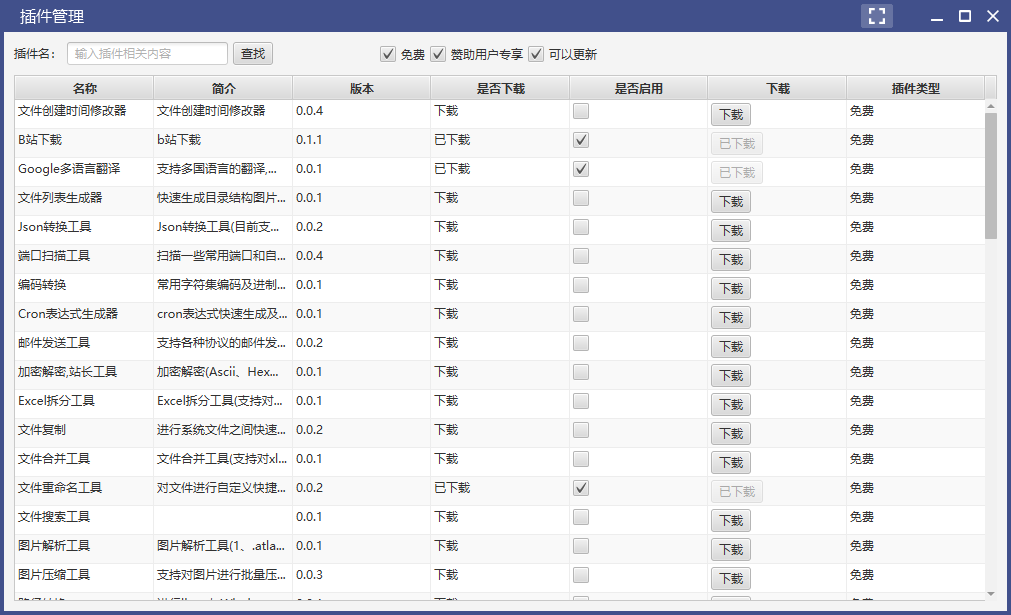Click the fullscreen icon in title bar

877,16
